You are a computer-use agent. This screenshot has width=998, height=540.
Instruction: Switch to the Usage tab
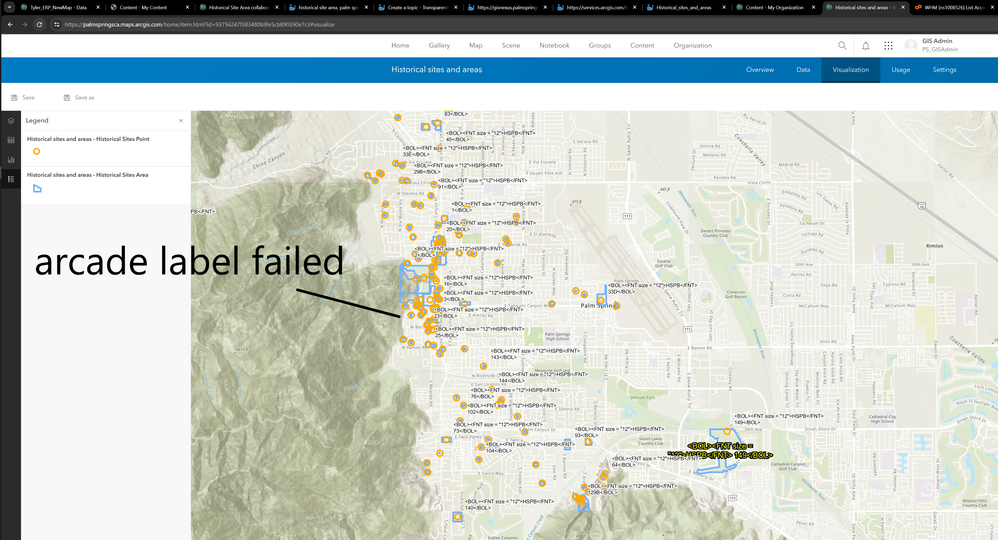tap(901, 70)
